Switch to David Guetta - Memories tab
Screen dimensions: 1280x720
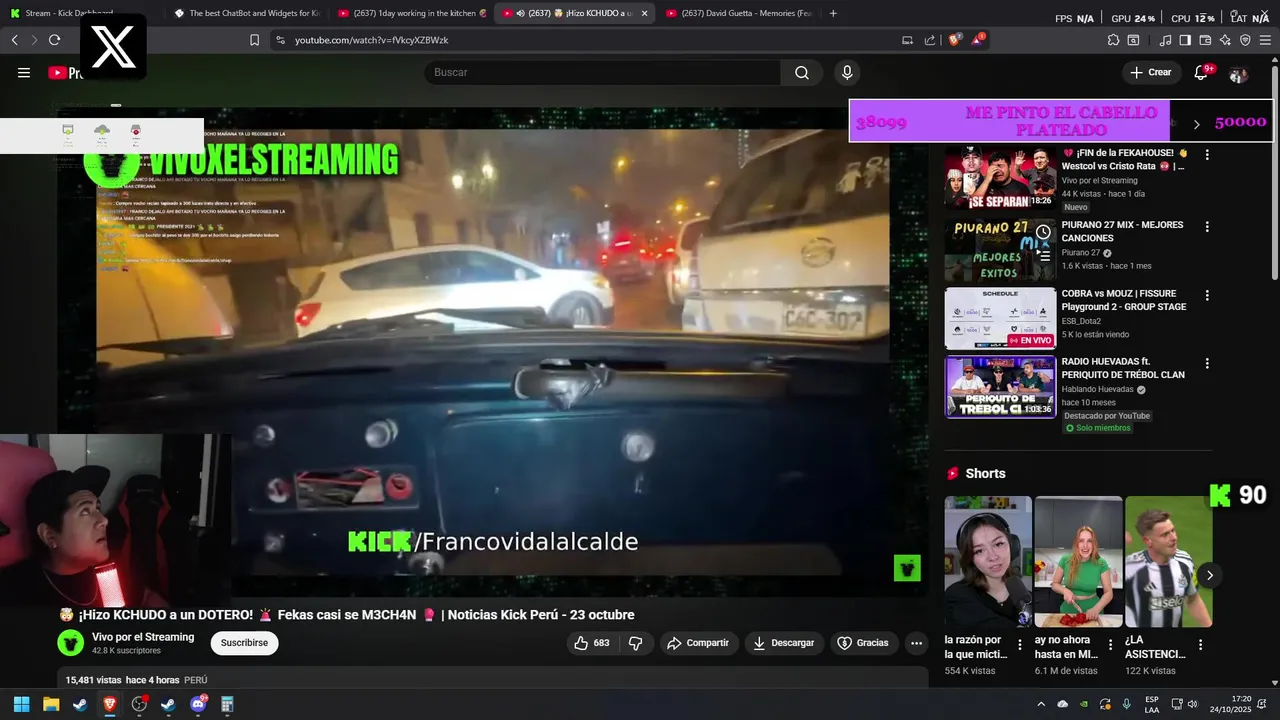click(x=738, y=13)
